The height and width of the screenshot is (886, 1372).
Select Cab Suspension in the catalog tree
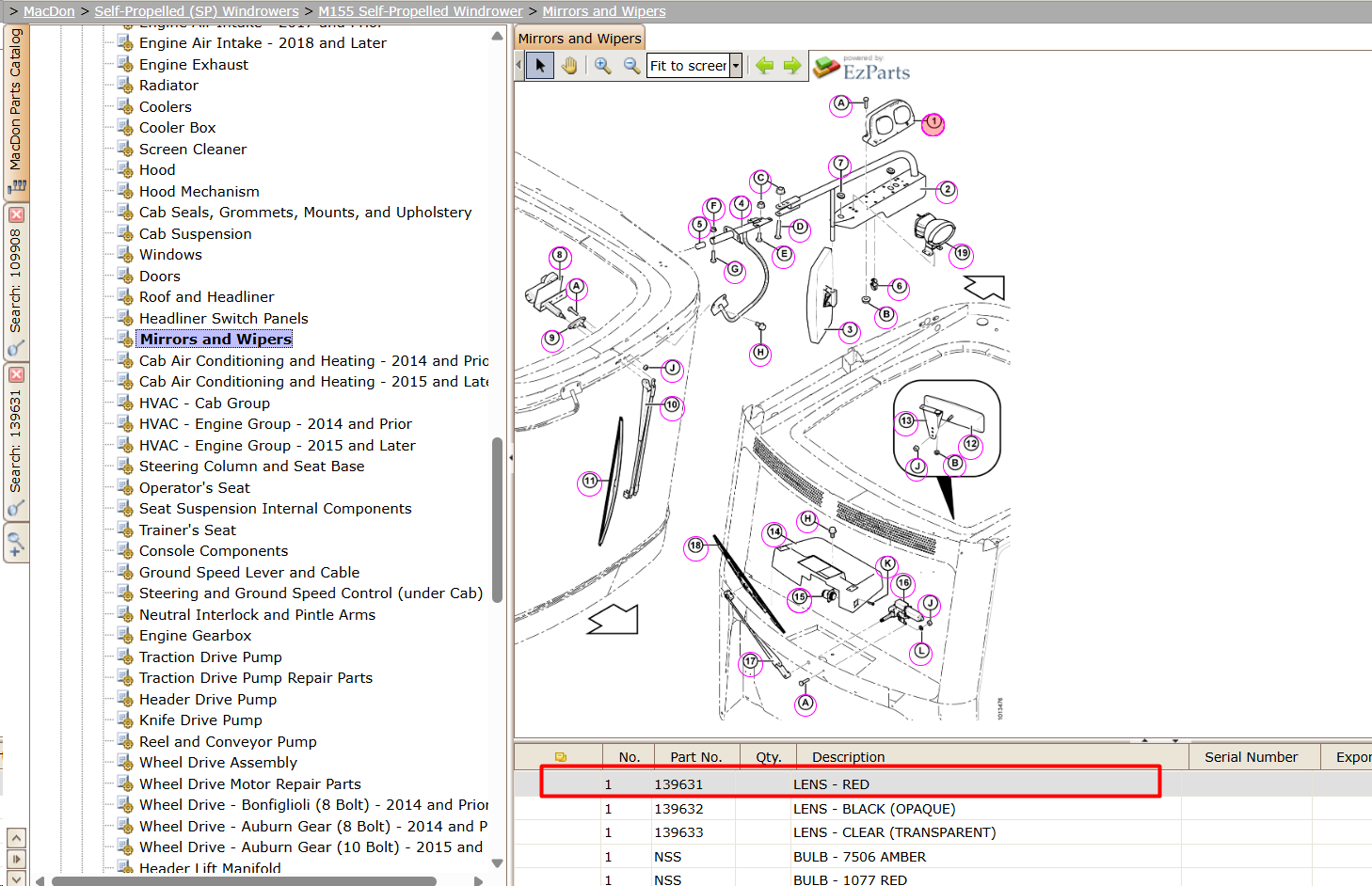coord(196,233)
